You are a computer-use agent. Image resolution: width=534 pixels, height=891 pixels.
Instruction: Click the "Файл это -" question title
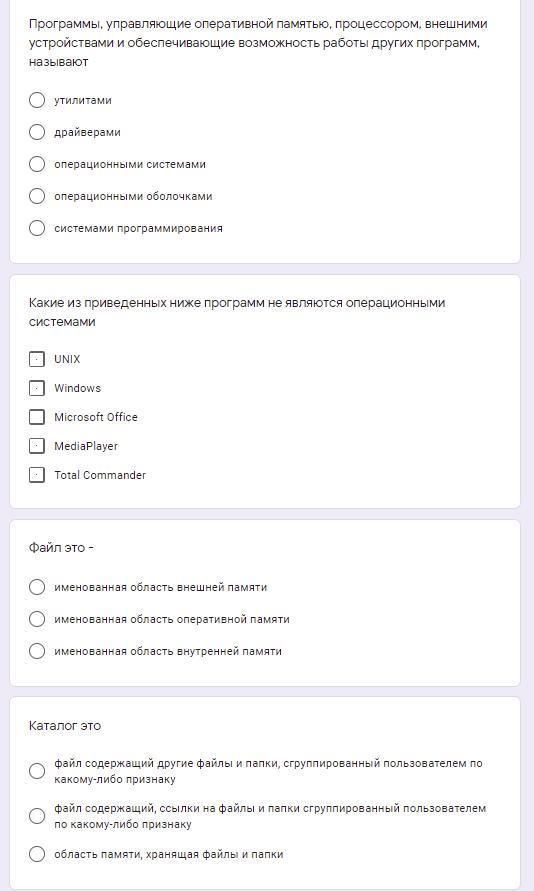click(x=61, y=548)
